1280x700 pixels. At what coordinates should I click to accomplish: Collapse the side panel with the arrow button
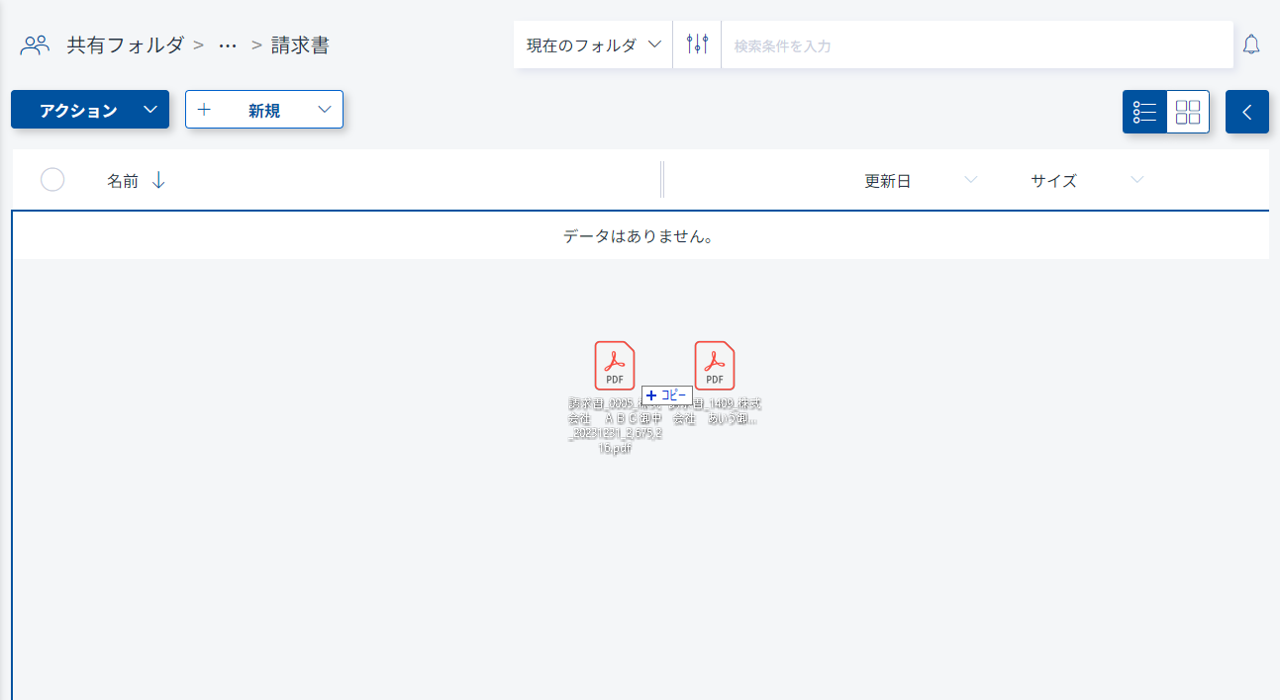(1247, 112)
